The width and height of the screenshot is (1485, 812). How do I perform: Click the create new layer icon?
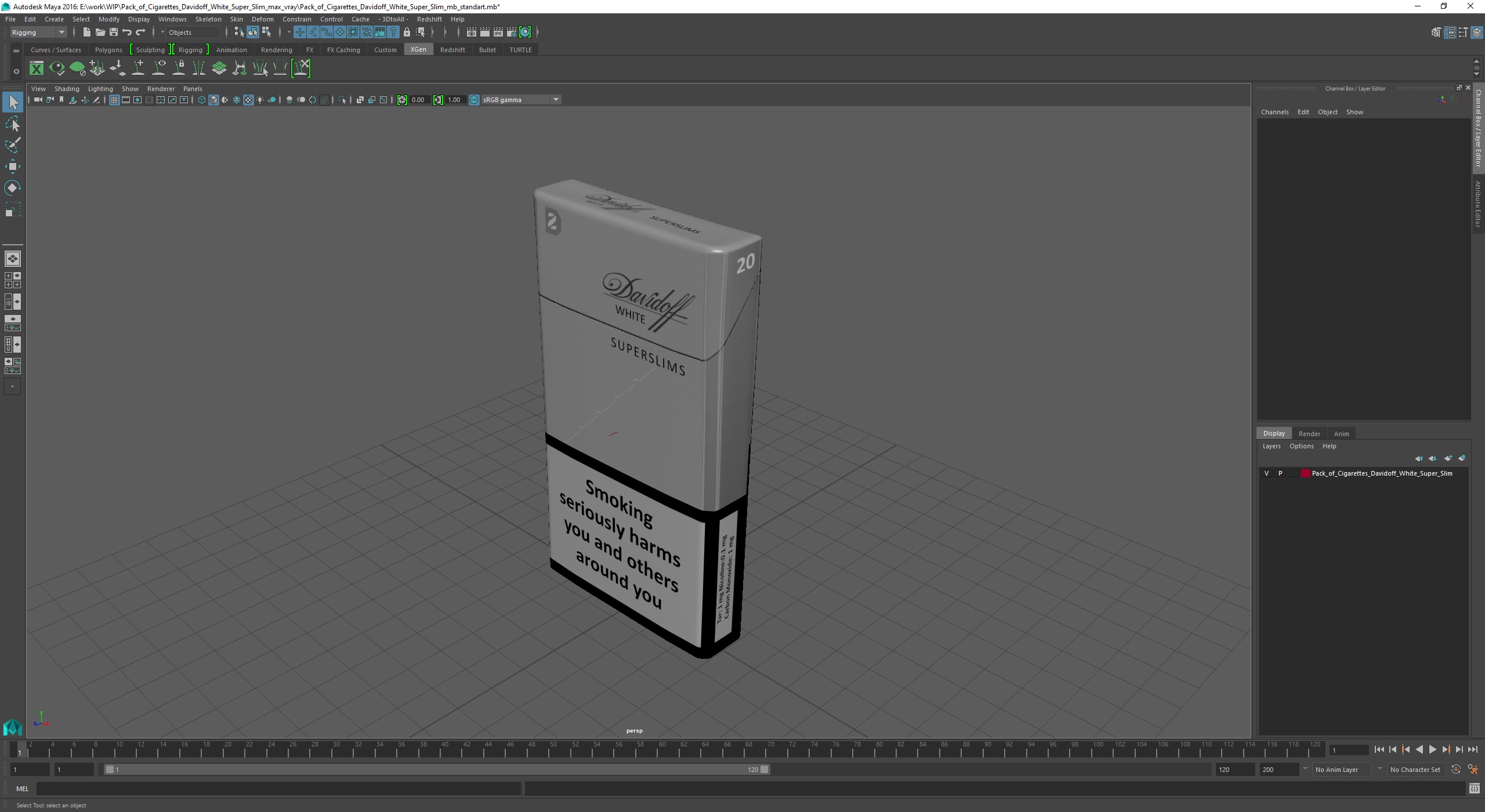pos(1448,458)
